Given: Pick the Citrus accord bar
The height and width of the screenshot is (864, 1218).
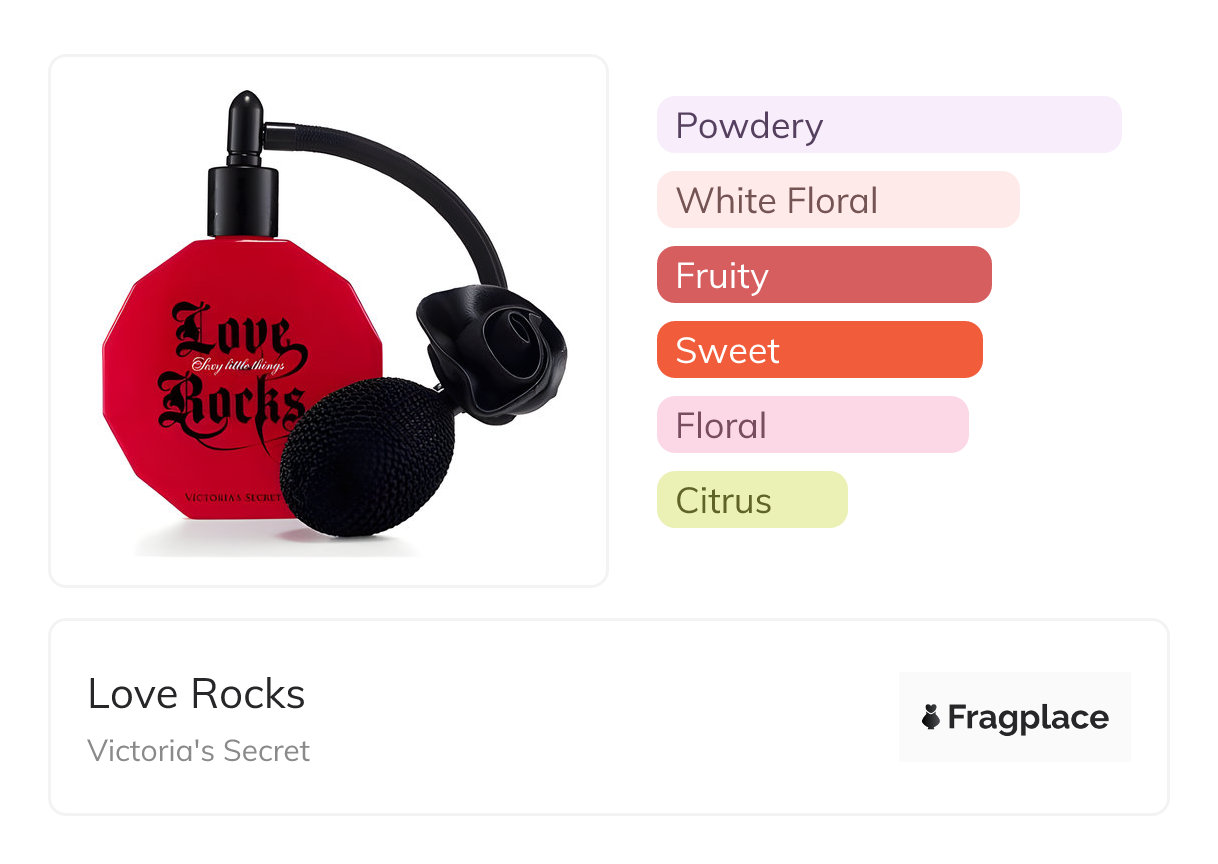Looking at the screenshot, I should pos(752,500).
